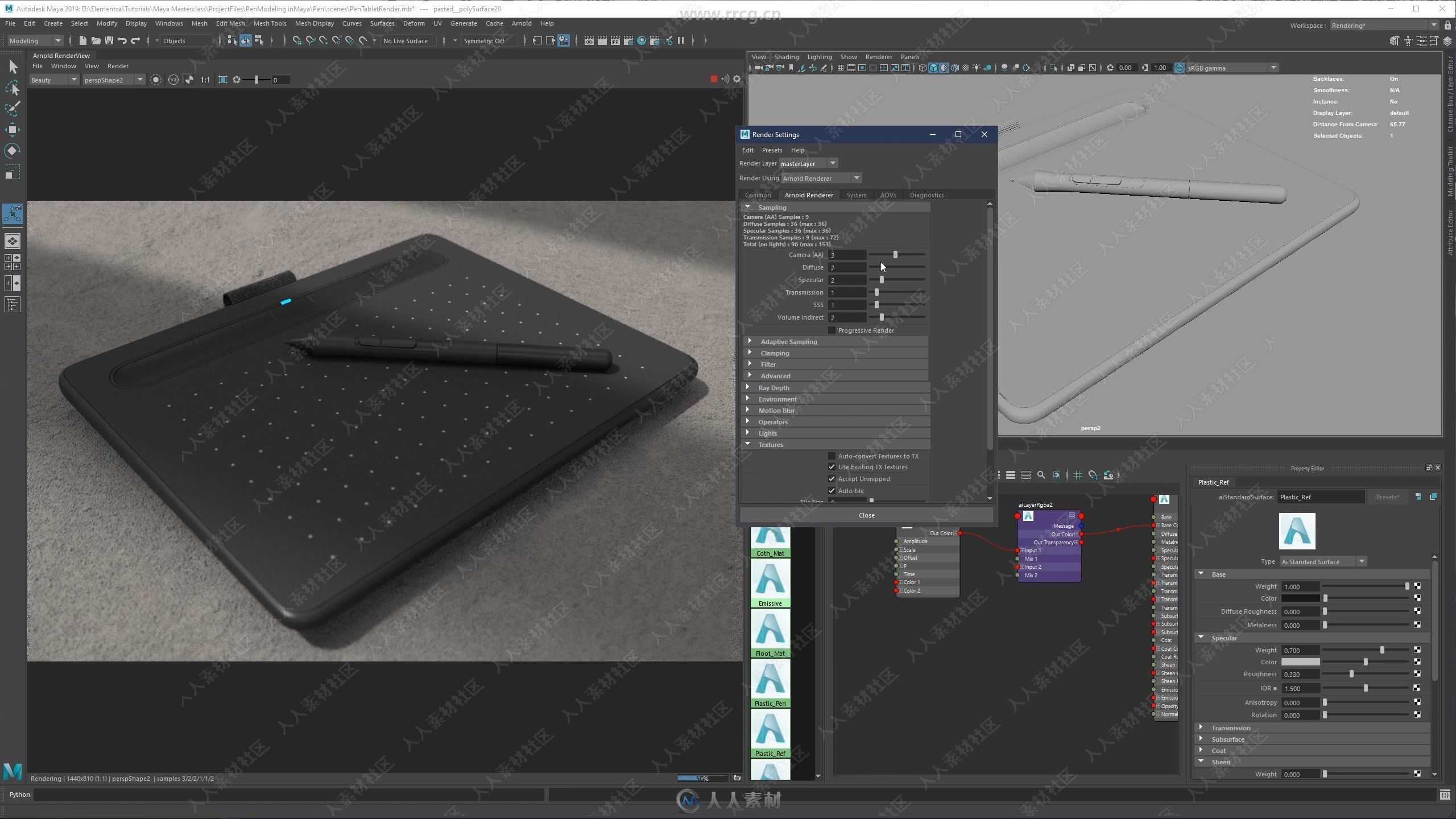Click map button next to IOR
Viewport: 1456px width, 819px height.
(1417, 688)
